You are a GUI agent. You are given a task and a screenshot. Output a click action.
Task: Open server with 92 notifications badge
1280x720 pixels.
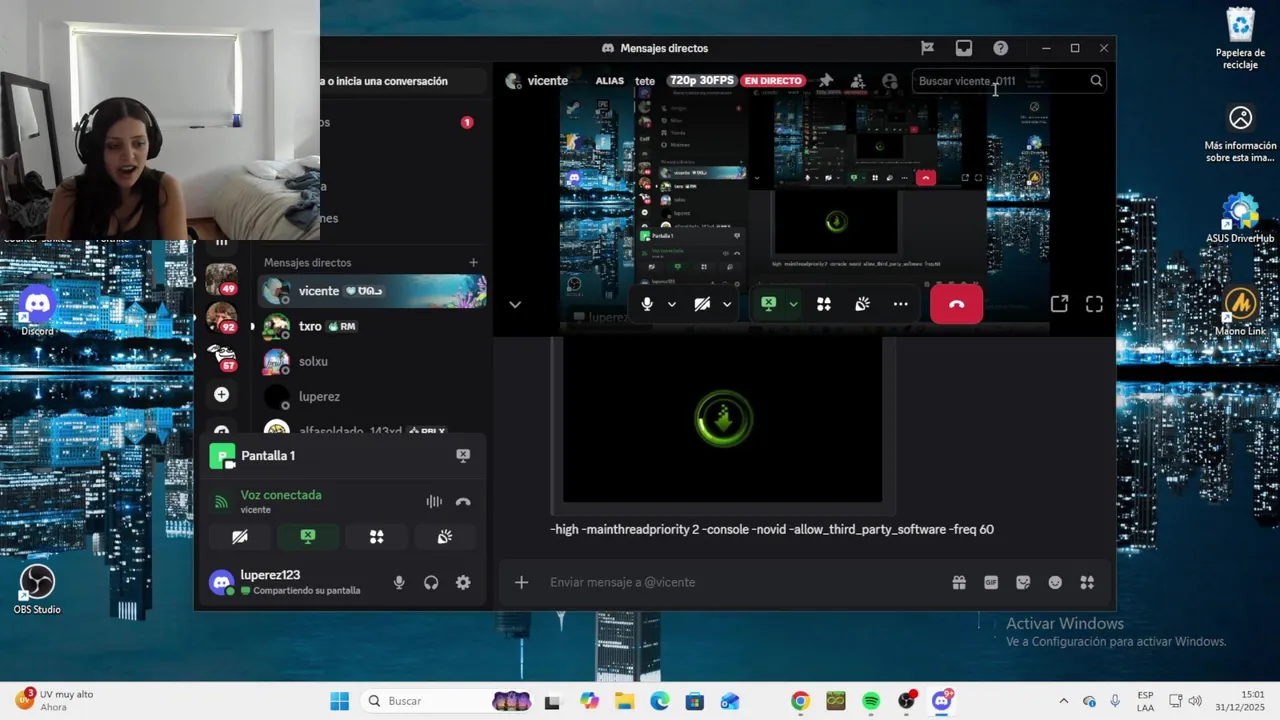click(221, 318)
